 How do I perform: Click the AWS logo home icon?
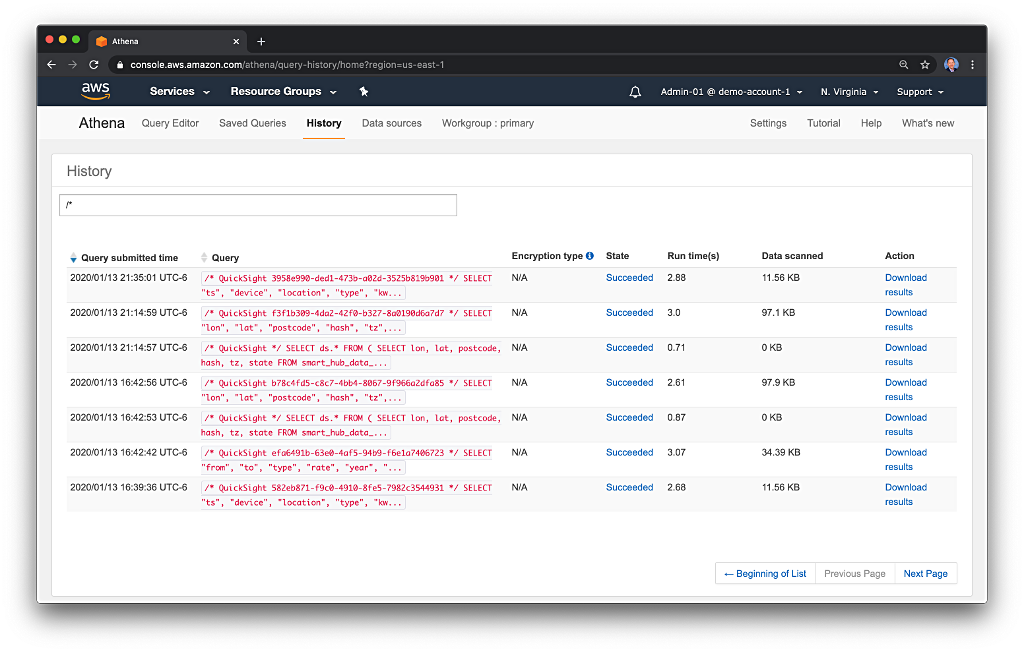95,91
